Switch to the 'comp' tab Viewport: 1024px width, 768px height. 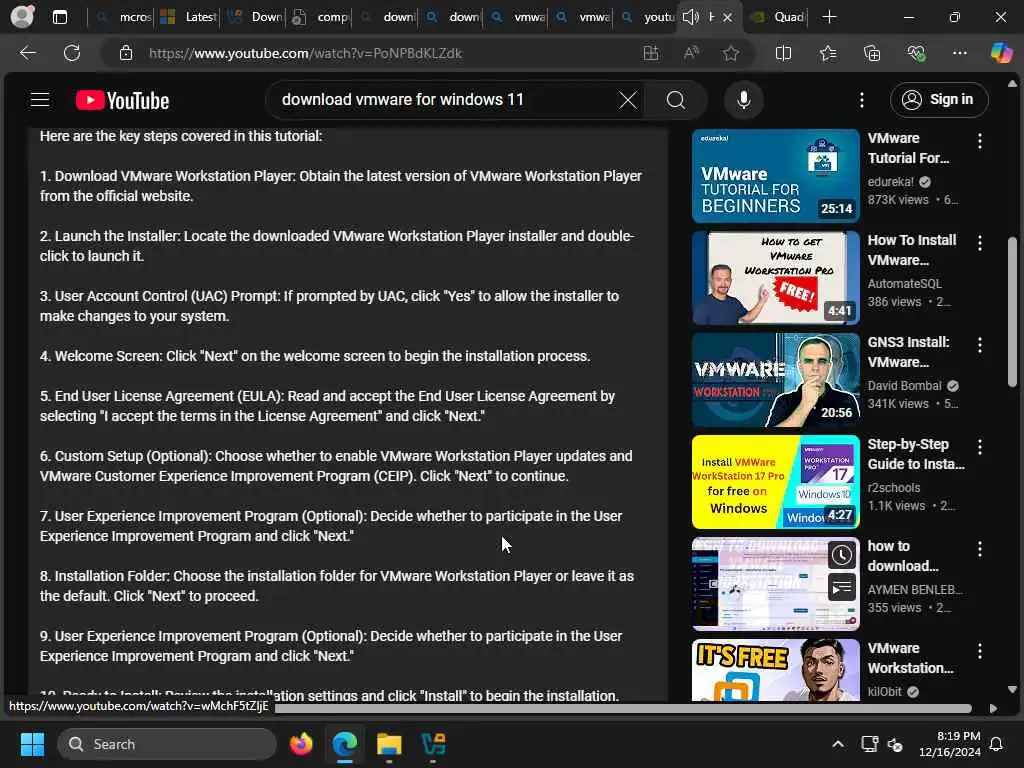point(321,17)
